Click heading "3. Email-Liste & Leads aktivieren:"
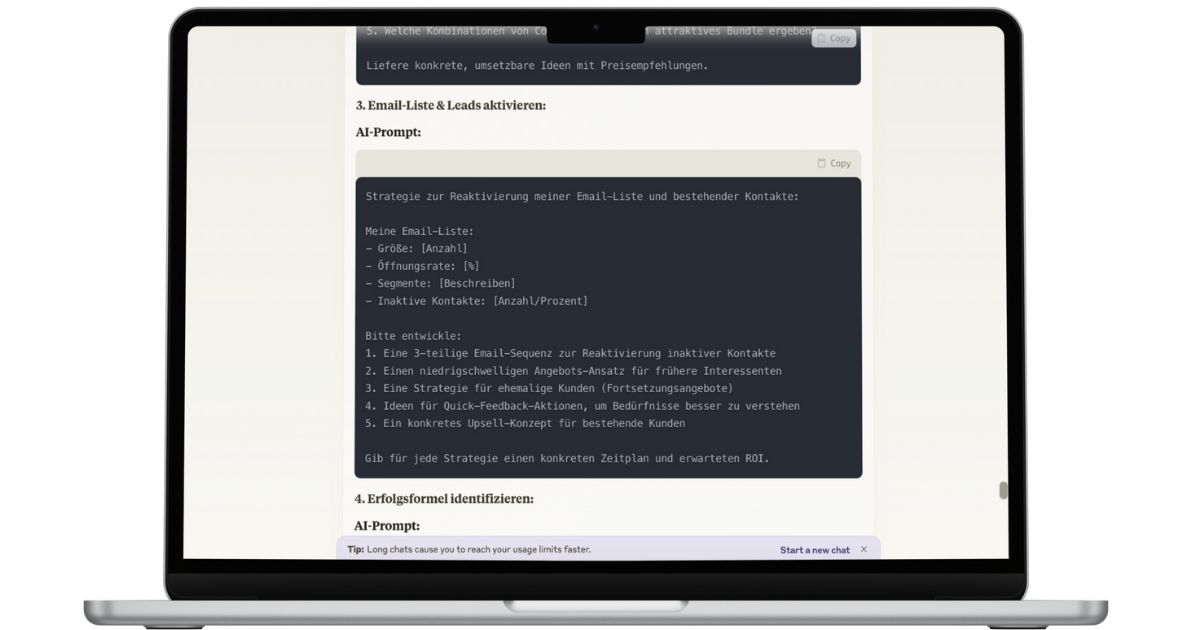The width and height of the screenshot is (1200, 630). (x=451, y=105)
